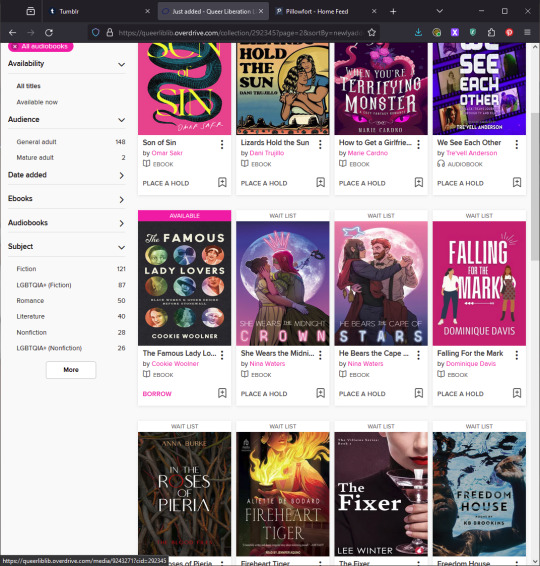Filter availability by All titles
Image resolution: width=540 pixels, height=566 pixels.
pyautogui.click(x=29, y=86)
